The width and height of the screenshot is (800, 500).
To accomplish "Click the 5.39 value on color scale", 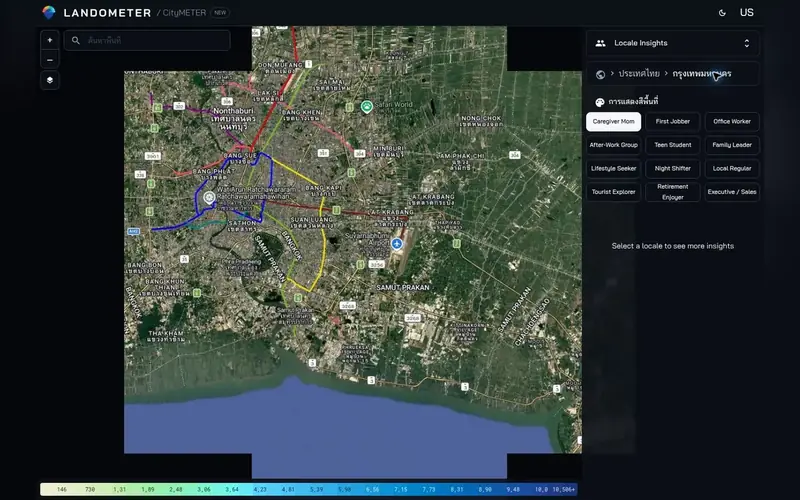I will 316,489.
